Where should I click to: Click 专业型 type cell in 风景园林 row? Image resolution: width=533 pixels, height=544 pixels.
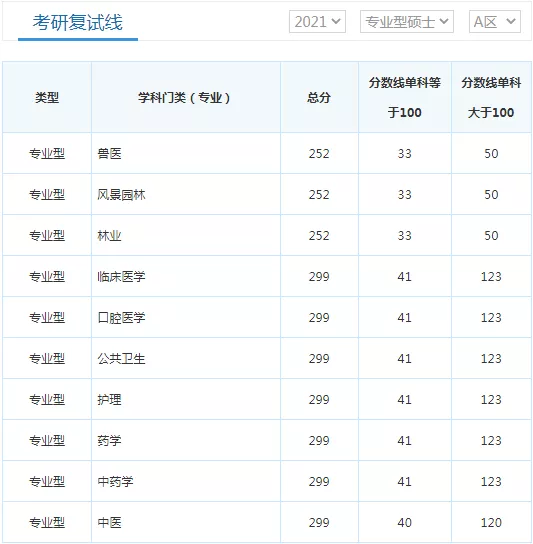pyautogui.click(x=47, y=194)
